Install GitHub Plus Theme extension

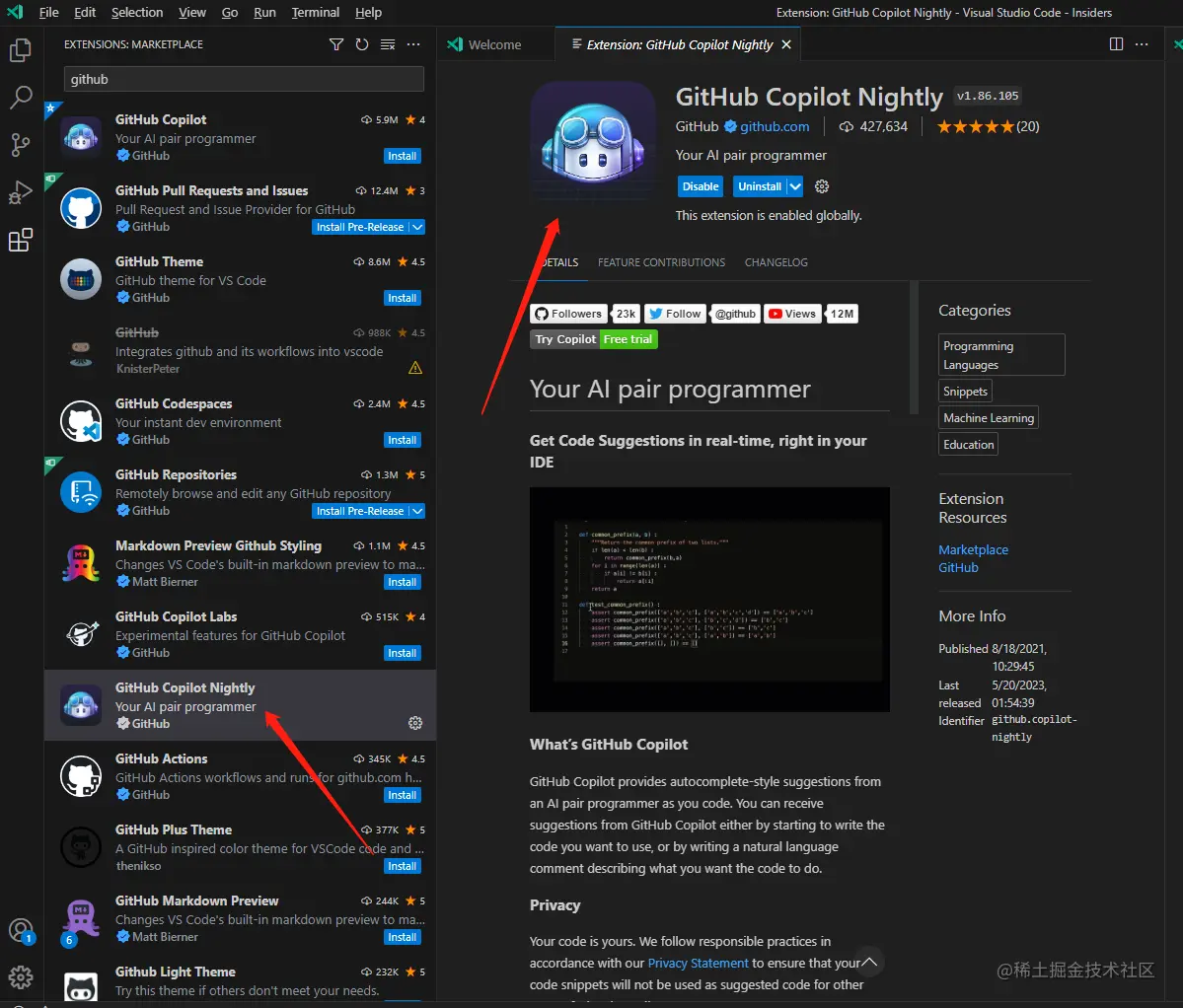(x=403, y=866)
